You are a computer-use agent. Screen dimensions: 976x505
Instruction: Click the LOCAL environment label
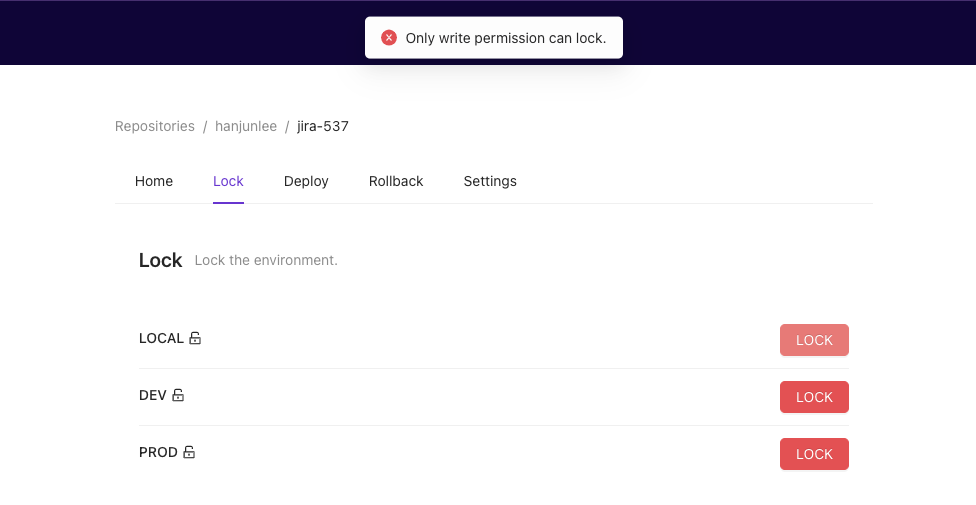161,338
